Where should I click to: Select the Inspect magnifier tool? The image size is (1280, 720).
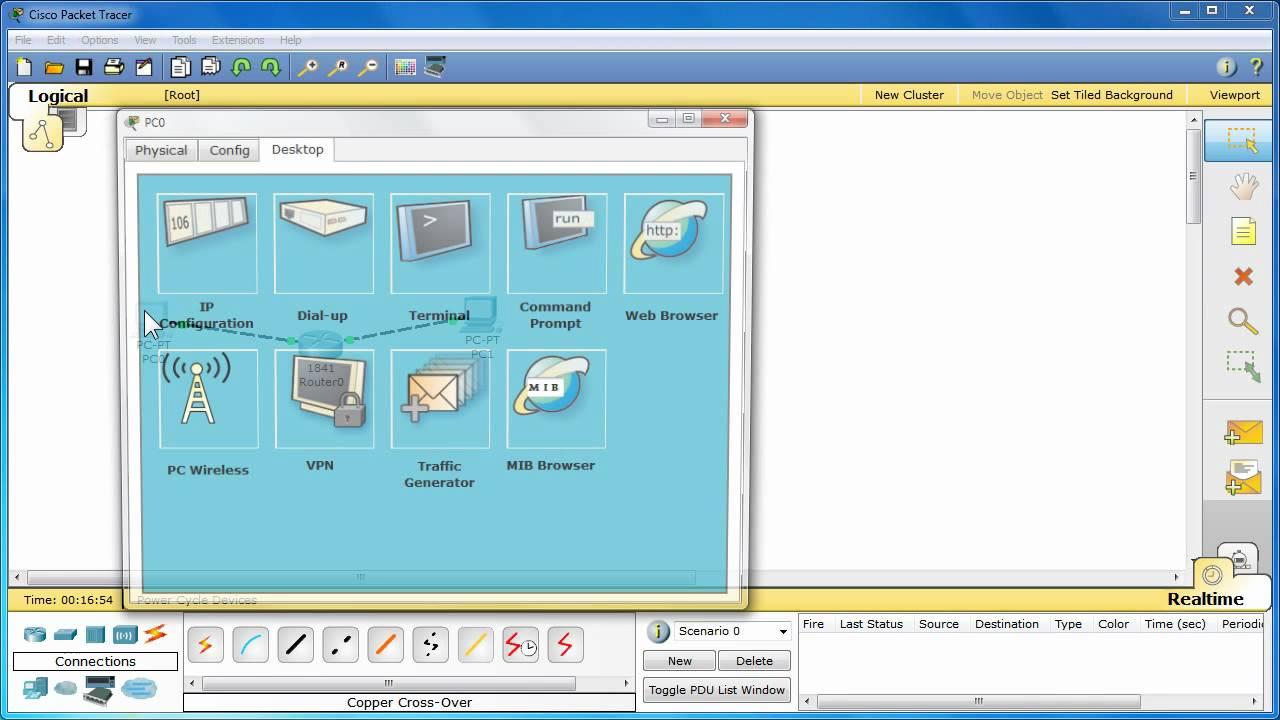(x=1242, y=322)
